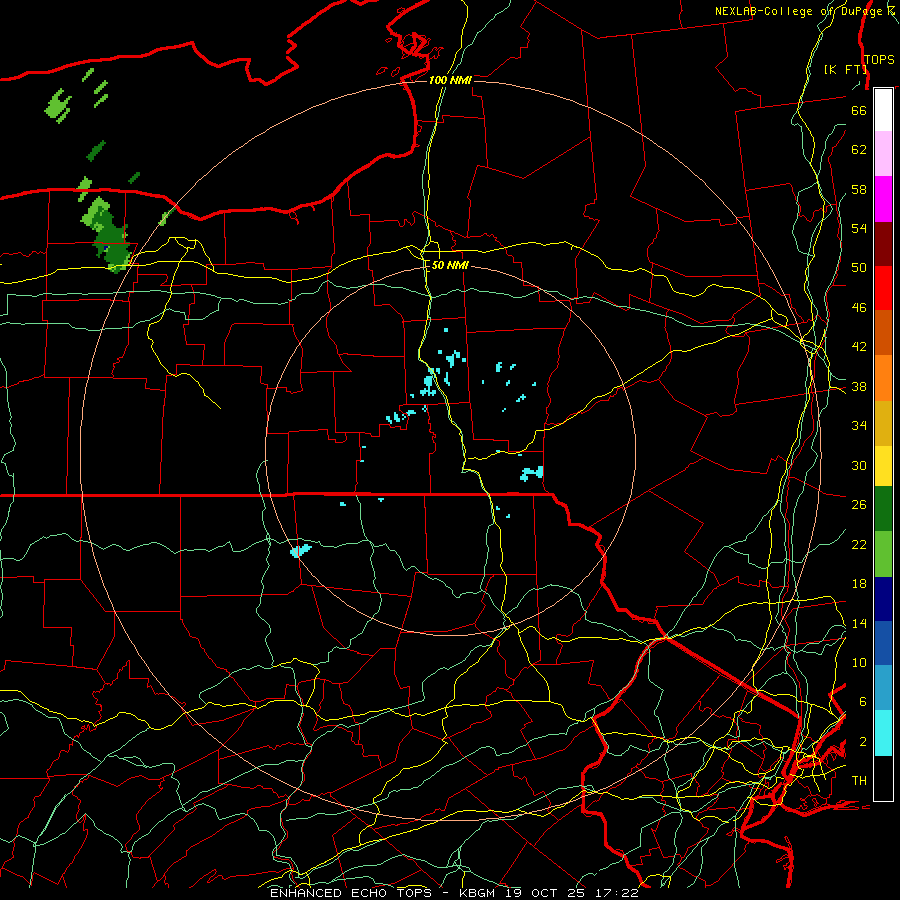This screenshot has height=900, width=900.
Task: Click the dark green legend swatch
Action: [883, 509]
